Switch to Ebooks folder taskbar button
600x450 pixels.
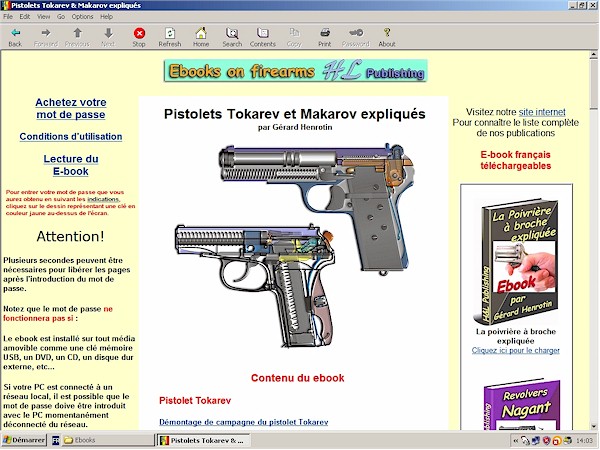(108, 440)
